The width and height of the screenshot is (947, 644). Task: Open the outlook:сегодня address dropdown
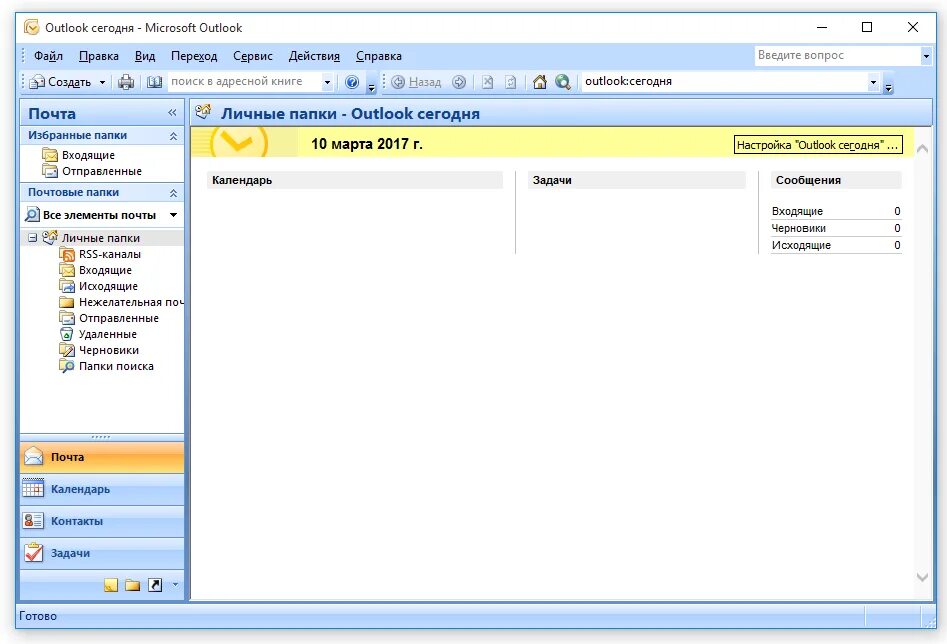pos(873,82)
